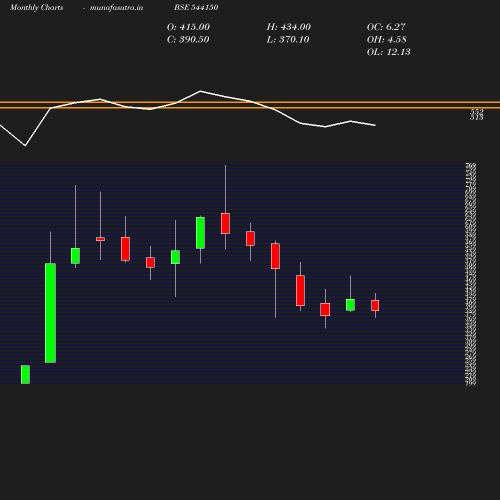Click the close price 'C: 390.50'

pos(188,39)
